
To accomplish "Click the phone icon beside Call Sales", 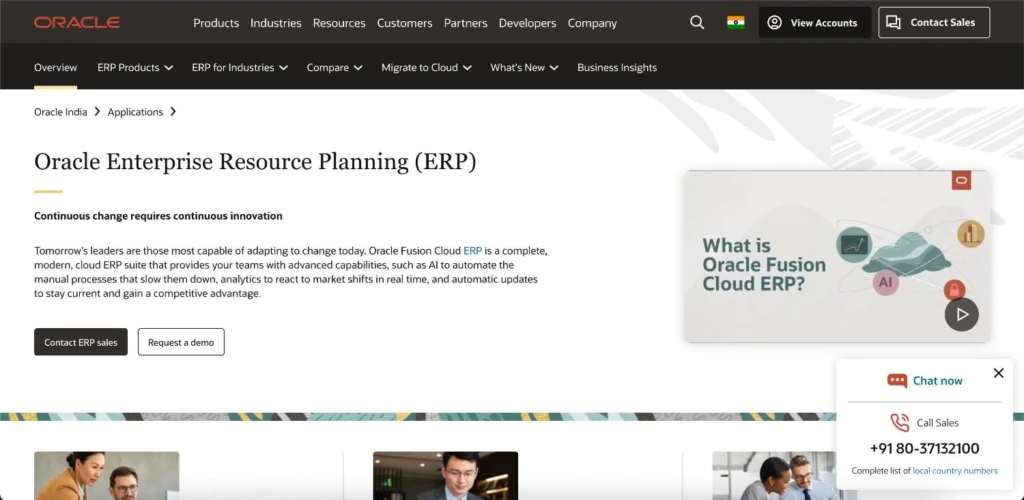I will click(900, 422).
